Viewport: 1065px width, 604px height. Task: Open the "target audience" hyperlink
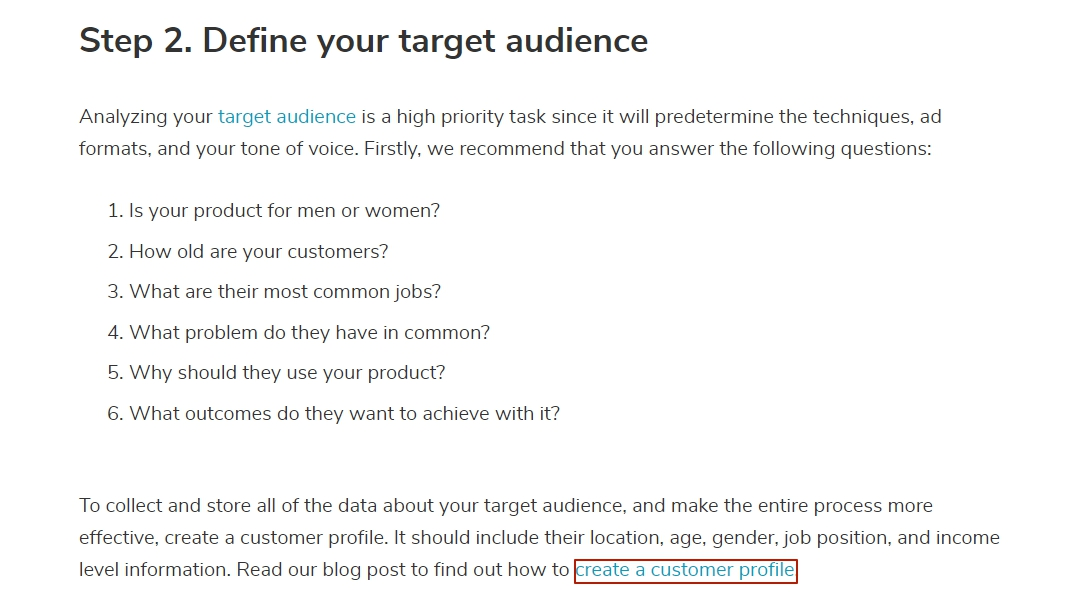pyautogui.click(x=286, y=117)
